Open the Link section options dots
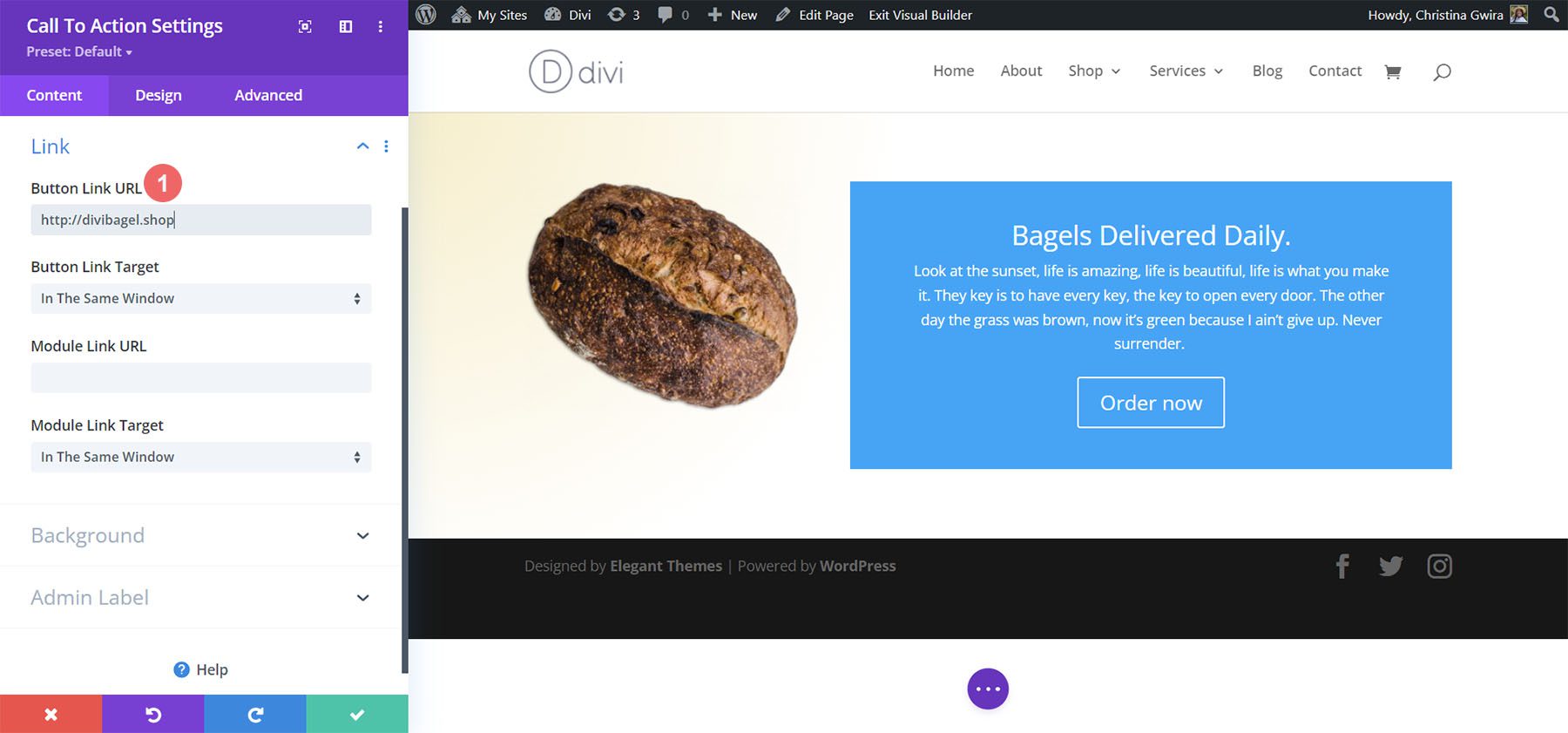 tap(386, 146)
